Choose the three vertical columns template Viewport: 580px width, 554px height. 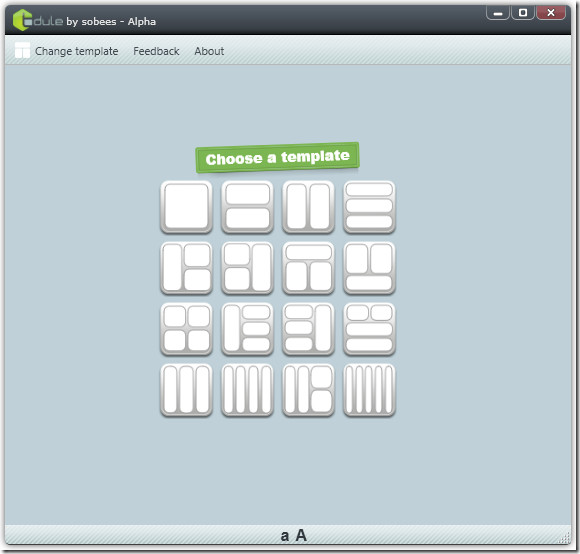click(x=186, y=389)
